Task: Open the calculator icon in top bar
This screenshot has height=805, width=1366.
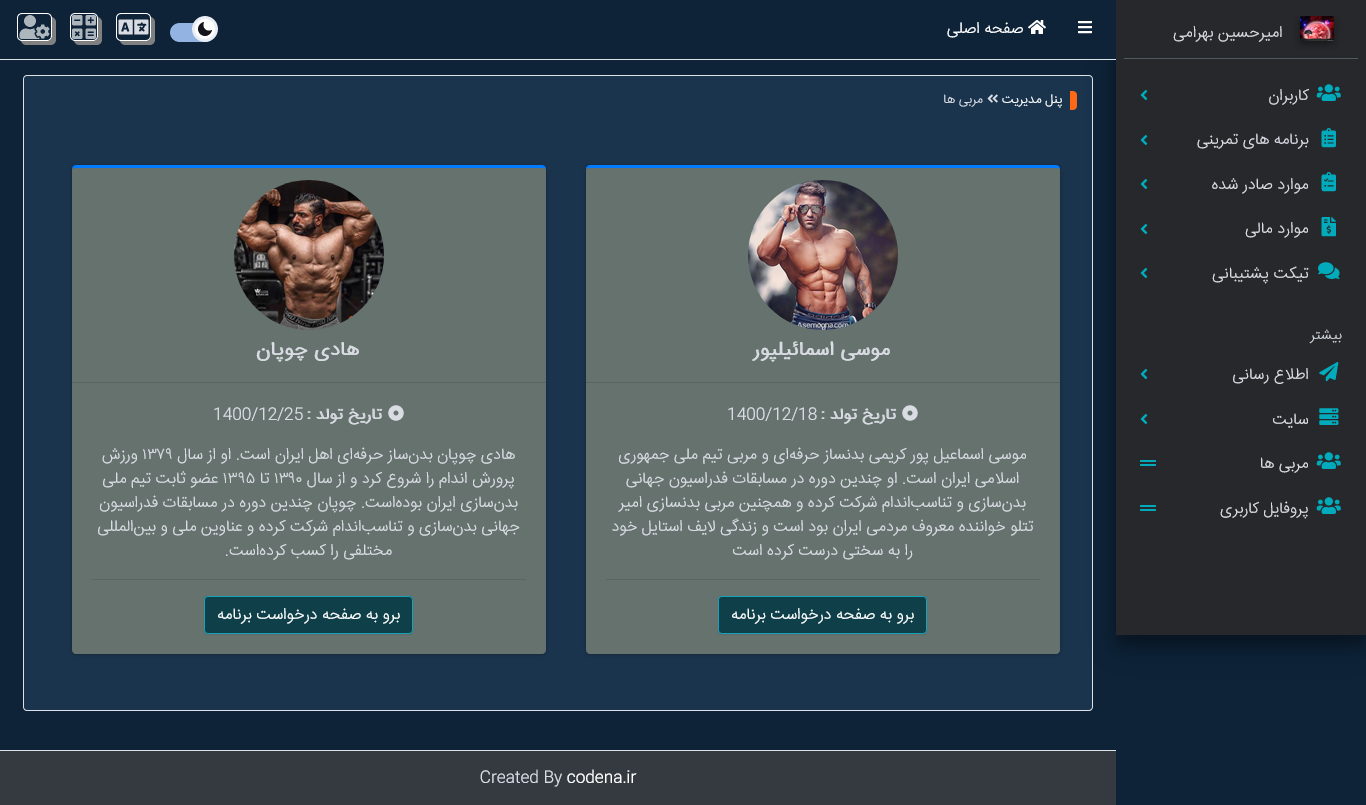Action: tap(85, 28)
